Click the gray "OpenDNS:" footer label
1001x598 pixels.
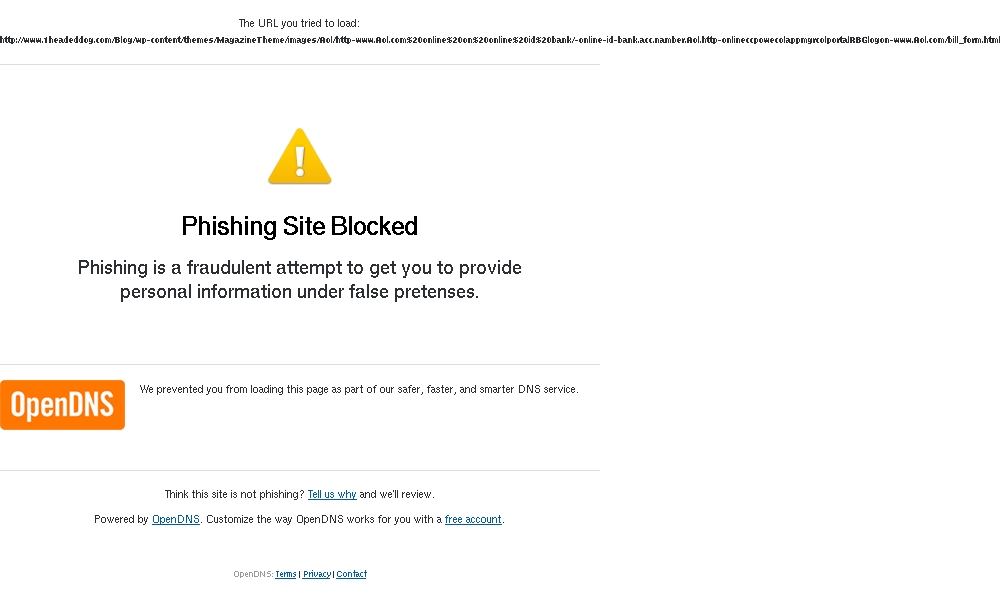point(253,574)
